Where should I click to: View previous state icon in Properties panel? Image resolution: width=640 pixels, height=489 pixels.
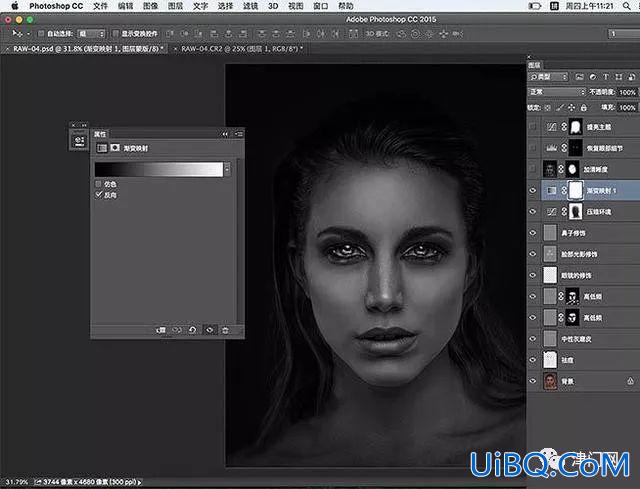(x=177, y=330)
